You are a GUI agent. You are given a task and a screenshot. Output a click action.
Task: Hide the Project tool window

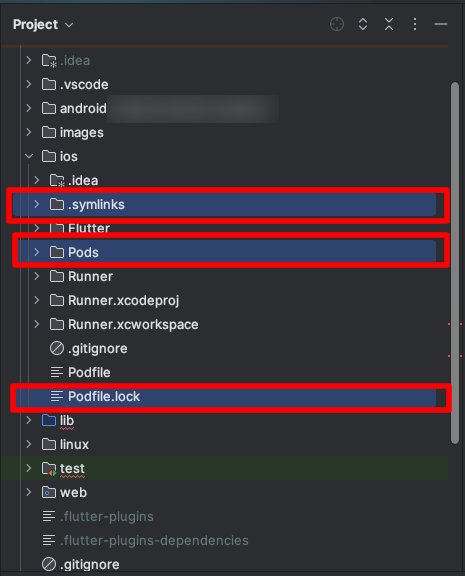click(x=441, y=25)
